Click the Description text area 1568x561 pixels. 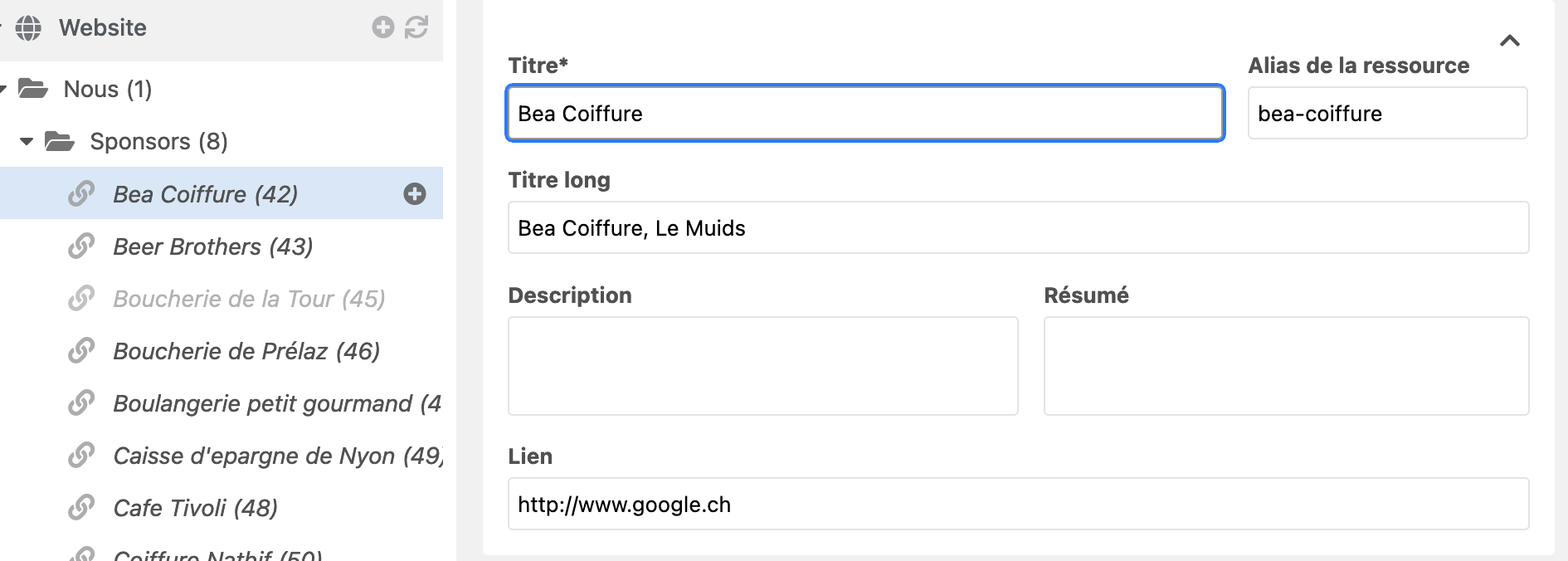coord(762,365)
